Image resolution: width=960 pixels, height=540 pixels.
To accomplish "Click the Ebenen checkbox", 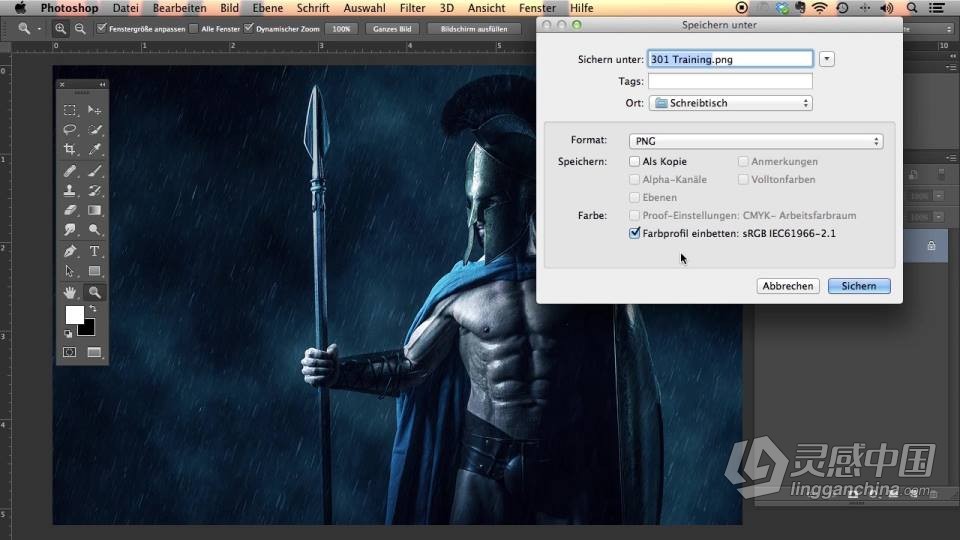I will click(634, 197).
